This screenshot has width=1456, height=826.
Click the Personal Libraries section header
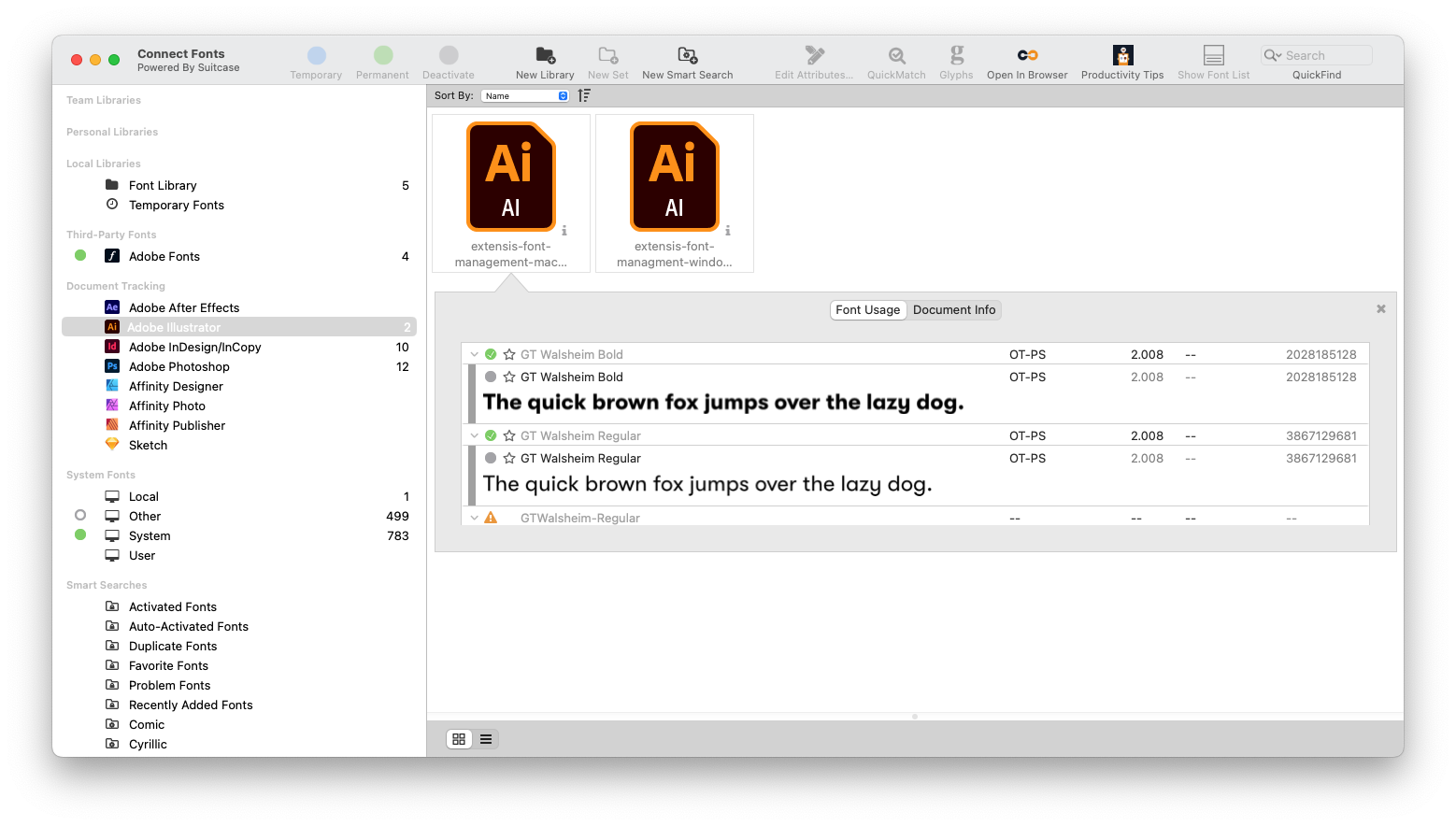pyautogui.click(x=112, y=132)
